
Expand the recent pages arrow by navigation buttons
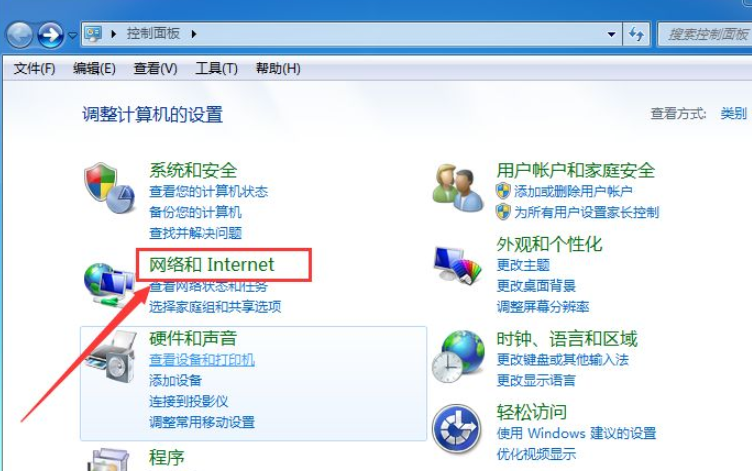72,35
